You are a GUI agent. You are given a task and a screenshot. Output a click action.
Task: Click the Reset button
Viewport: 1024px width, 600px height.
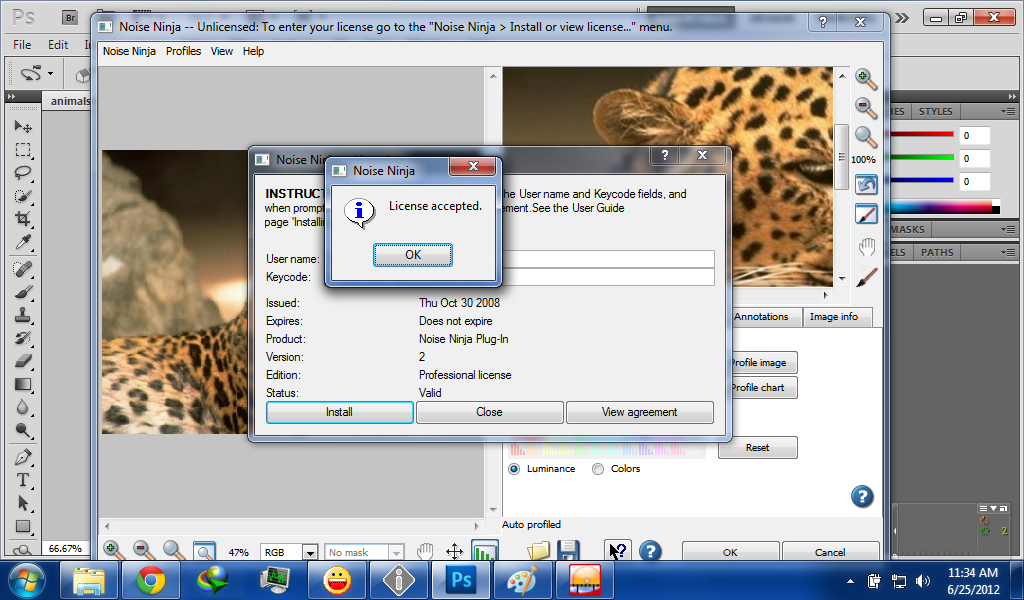point(758,448)
